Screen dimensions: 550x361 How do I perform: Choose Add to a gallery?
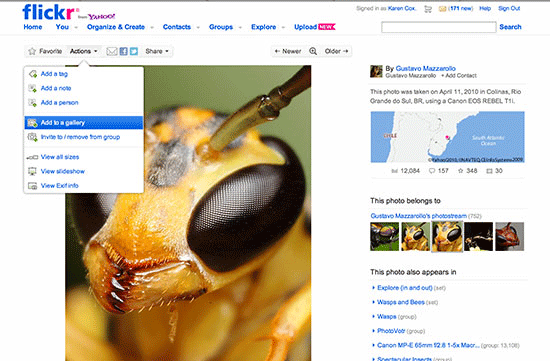click(84, 123)
